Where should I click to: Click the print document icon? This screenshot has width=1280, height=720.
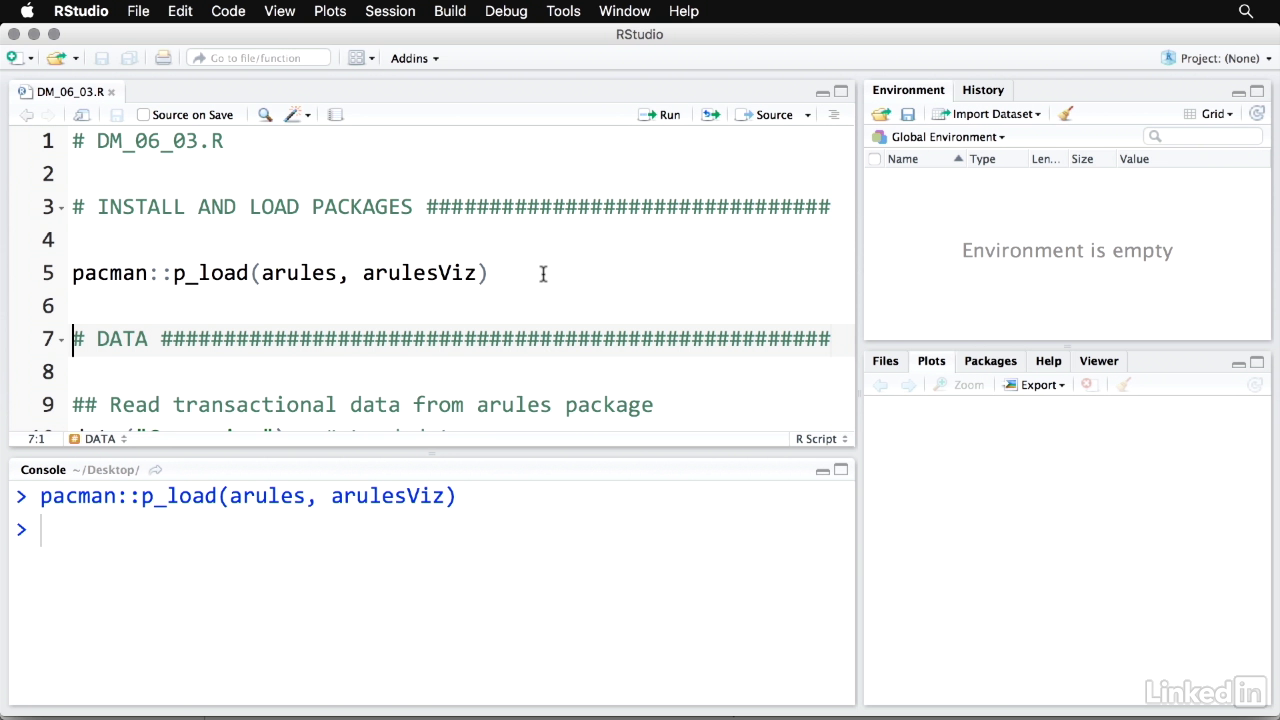163,58
